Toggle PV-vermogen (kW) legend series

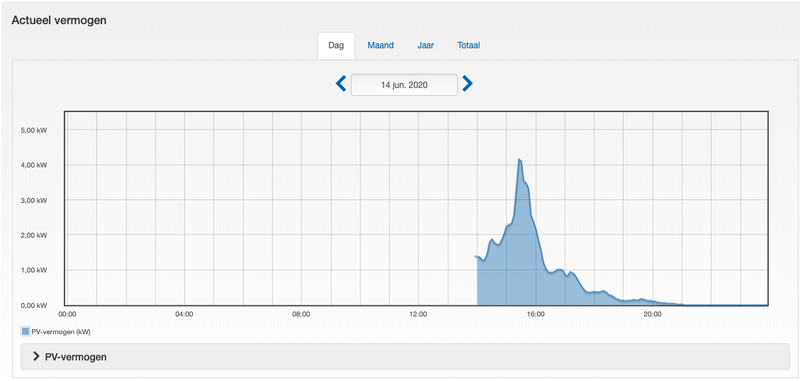[56, 332]
